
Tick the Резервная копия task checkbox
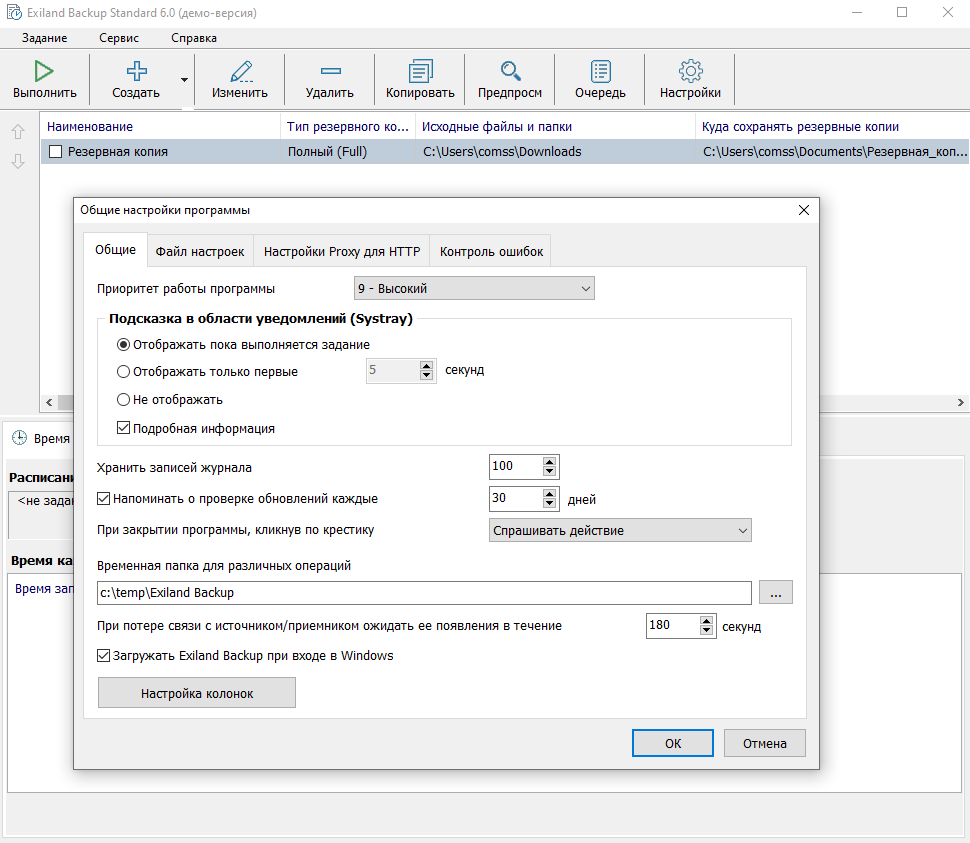point(56,152)
